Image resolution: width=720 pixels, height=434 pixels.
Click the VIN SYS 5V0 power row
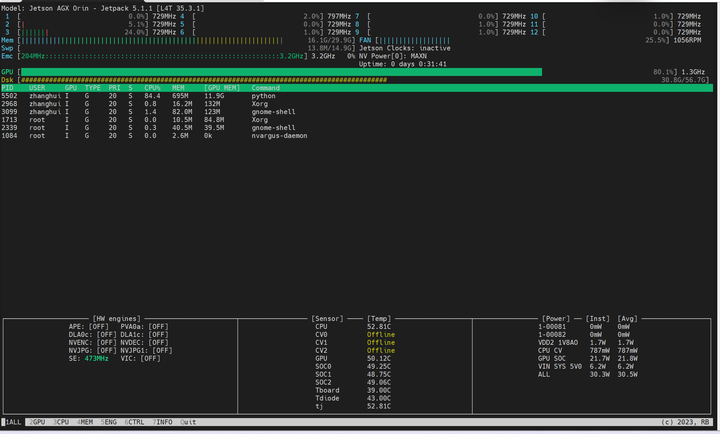coord(588,366)
